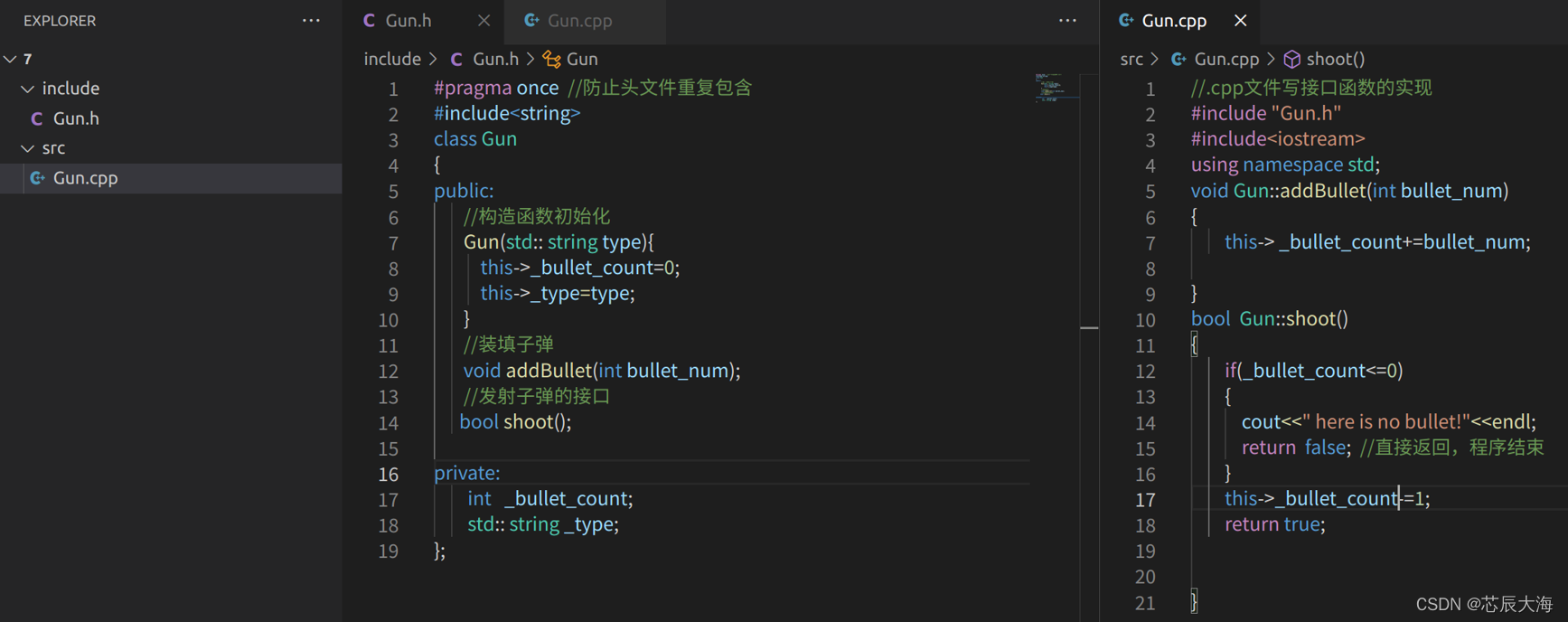1568x622 pixels.
Task: Click "return false;" statement in Gun.cpp
Action: click(1296, 447)
